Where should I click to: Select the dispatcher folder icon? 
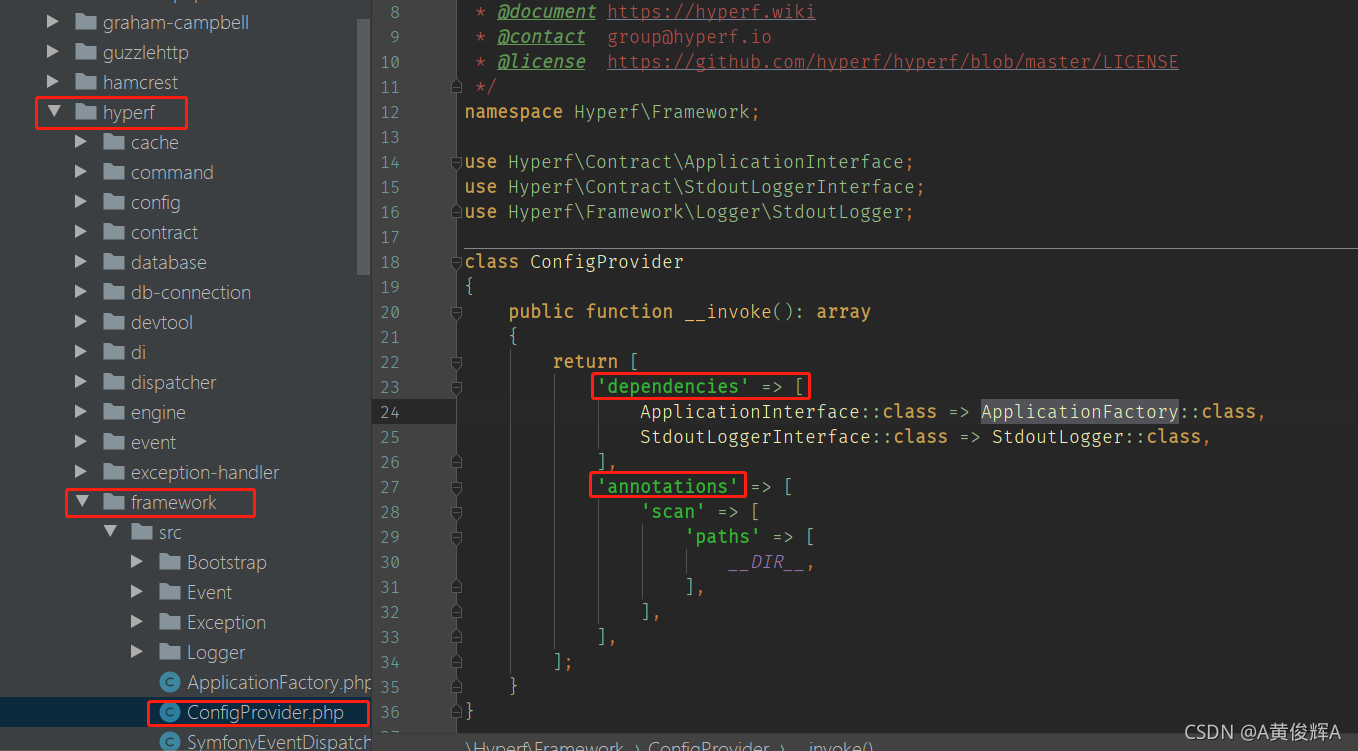point(113,382)
